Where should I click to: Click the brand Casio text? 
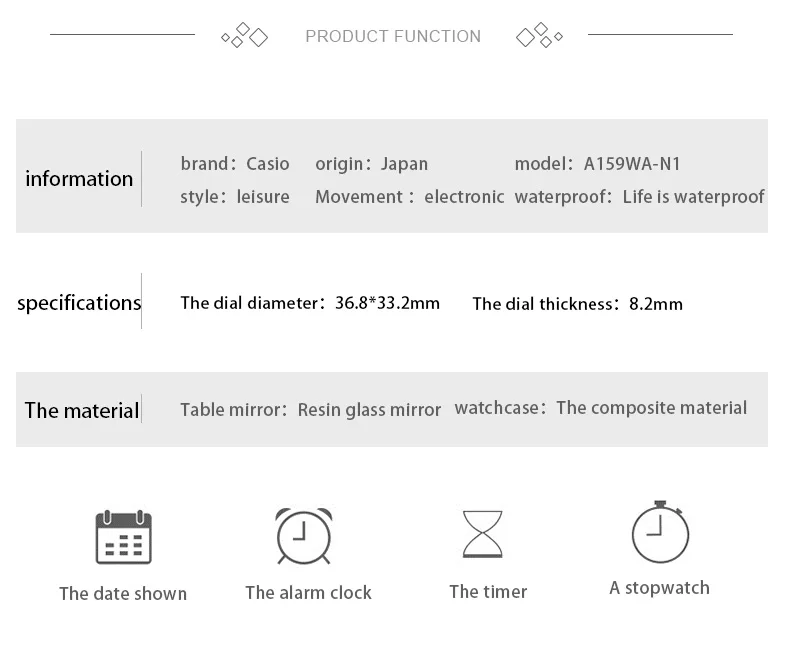268,164
